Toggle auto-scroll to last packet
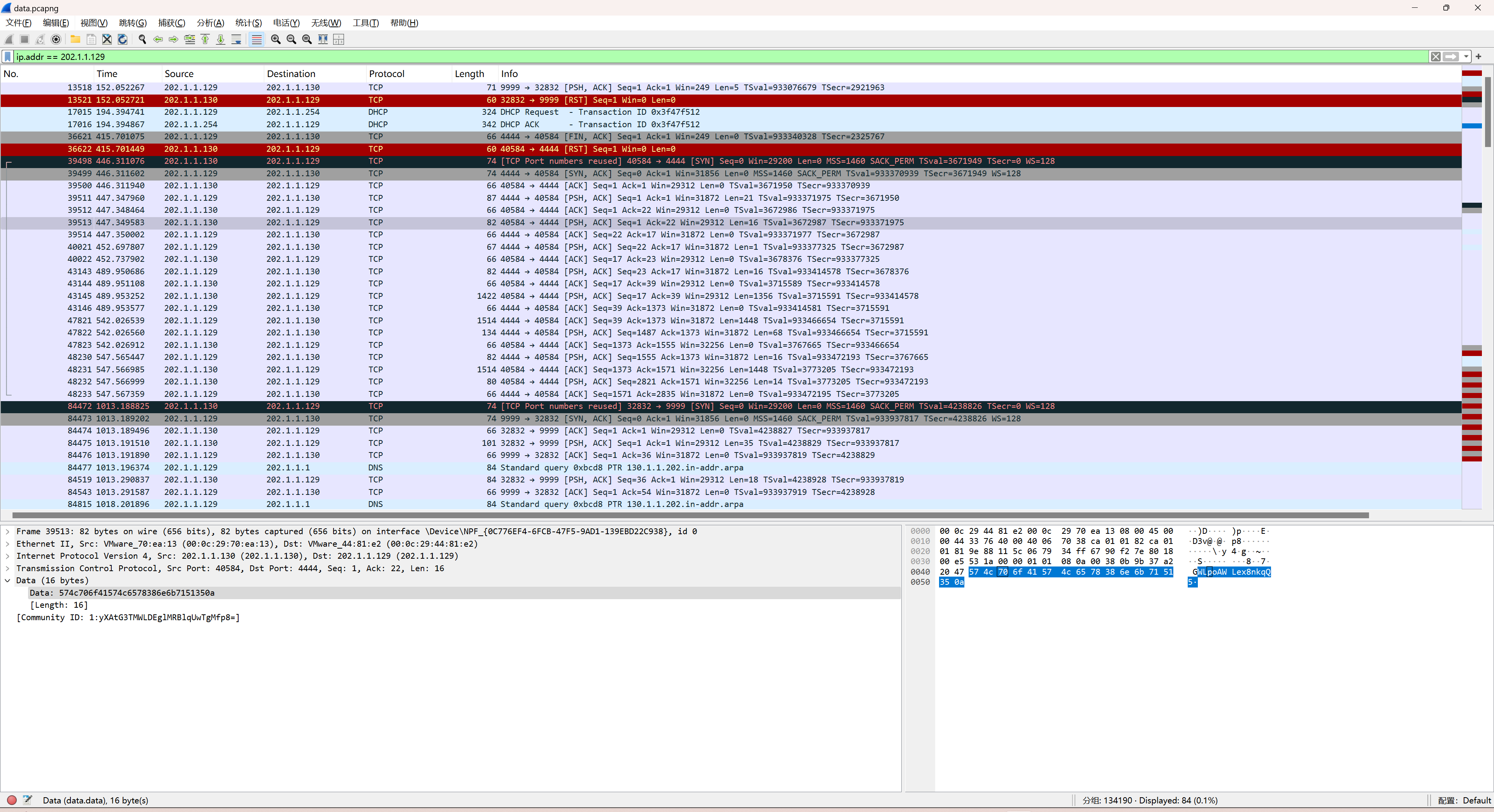This screenshot has height=812, width=1494. 237,39
